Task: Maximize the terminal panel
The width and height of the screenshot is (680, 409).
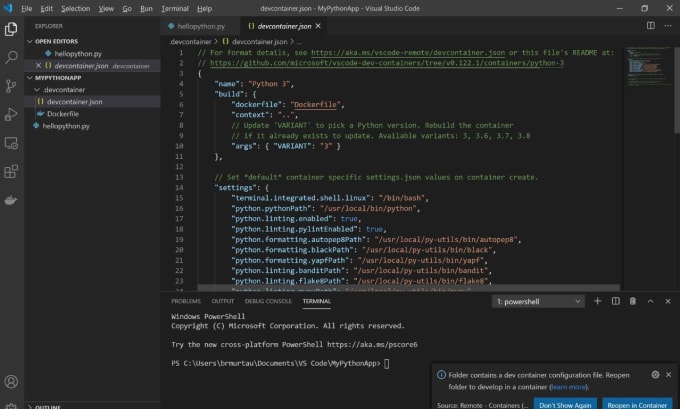Action: 651,301
